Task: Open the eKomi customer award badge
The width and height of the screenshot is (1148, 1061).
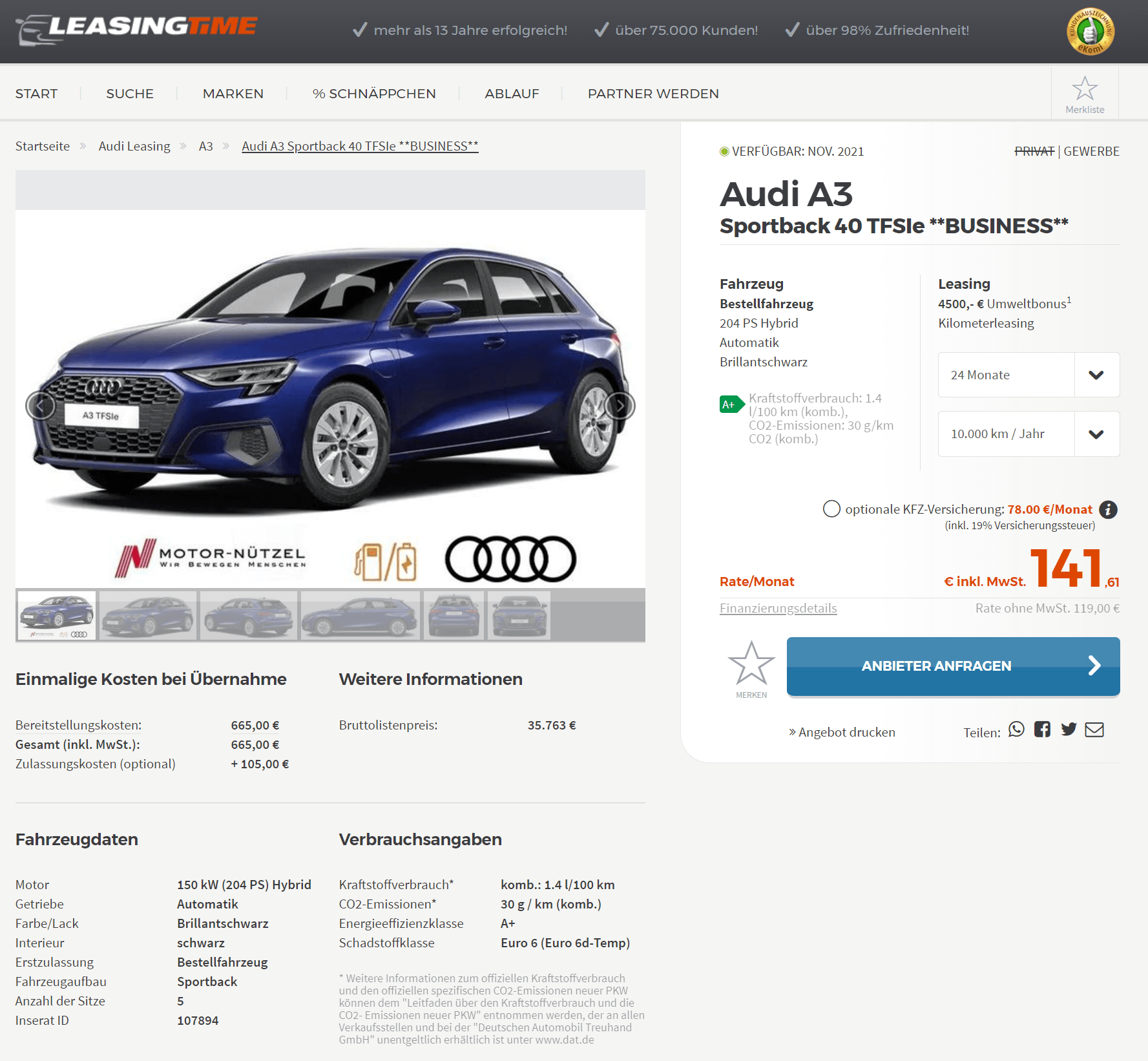Action: [x=1091, y=31]
